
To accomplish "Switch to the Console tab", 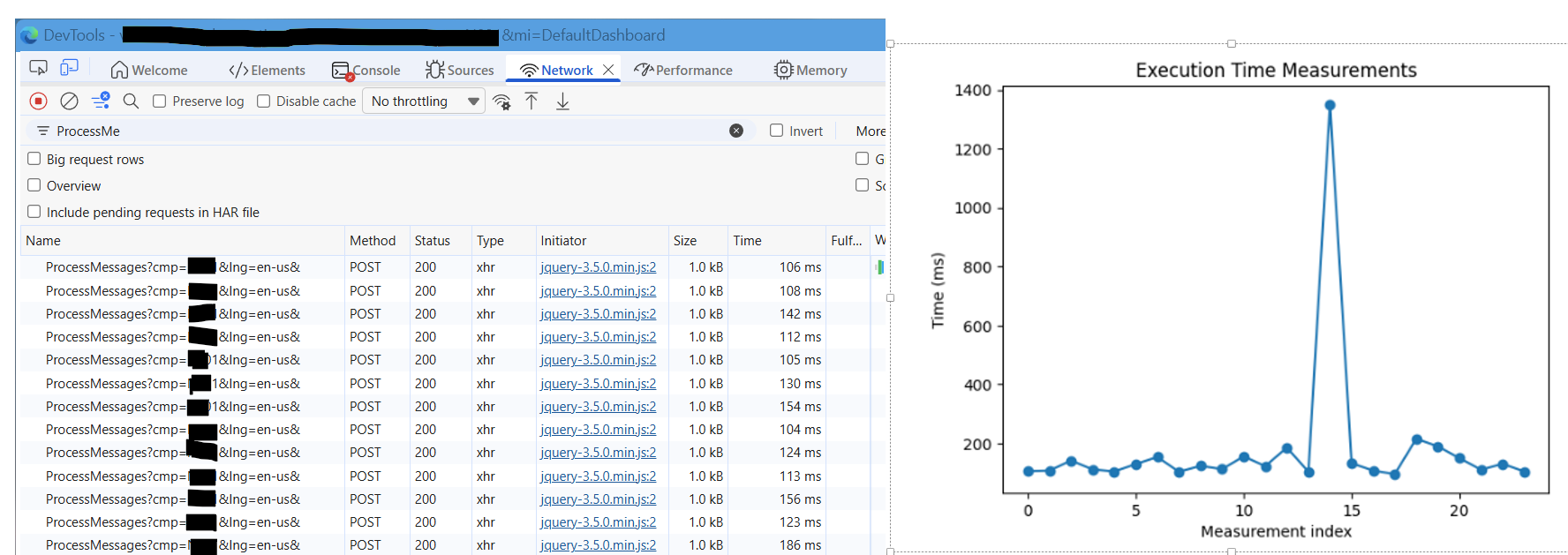I will tap(366, 71).
